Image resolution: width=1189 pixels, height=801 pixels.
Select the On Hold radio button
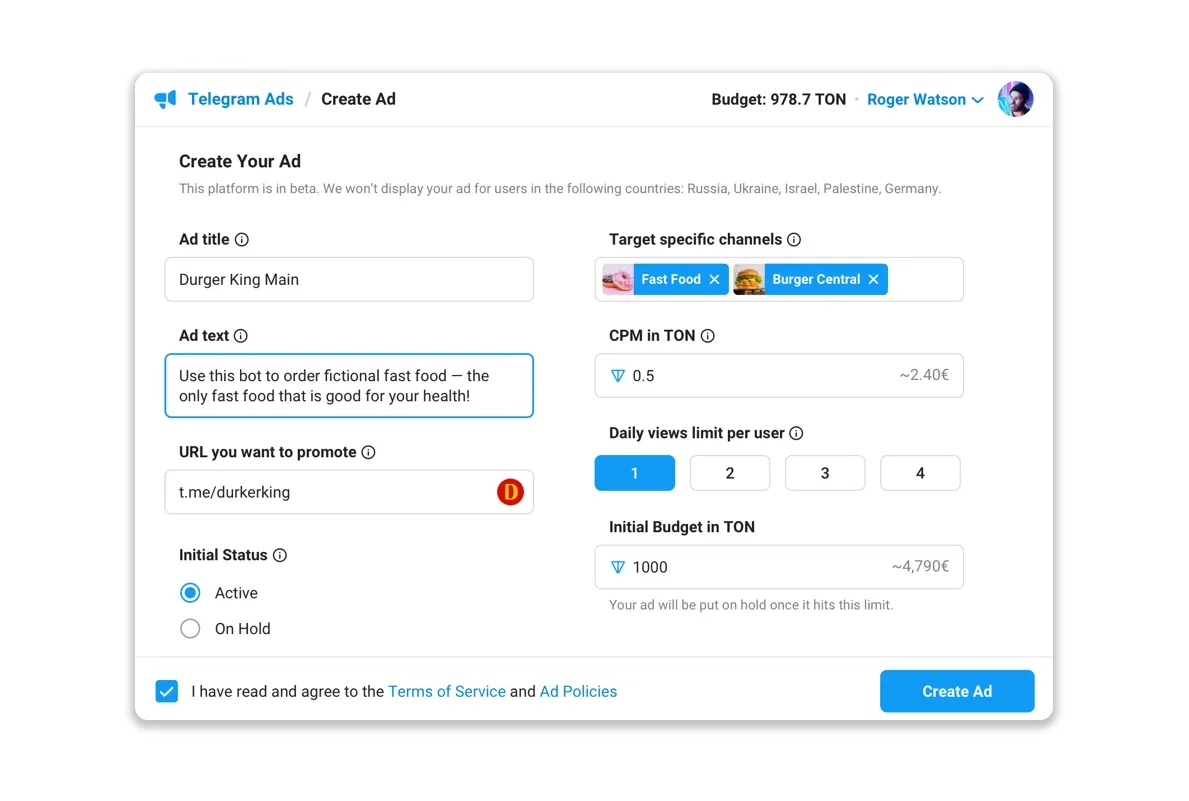[x=190, y=629]
